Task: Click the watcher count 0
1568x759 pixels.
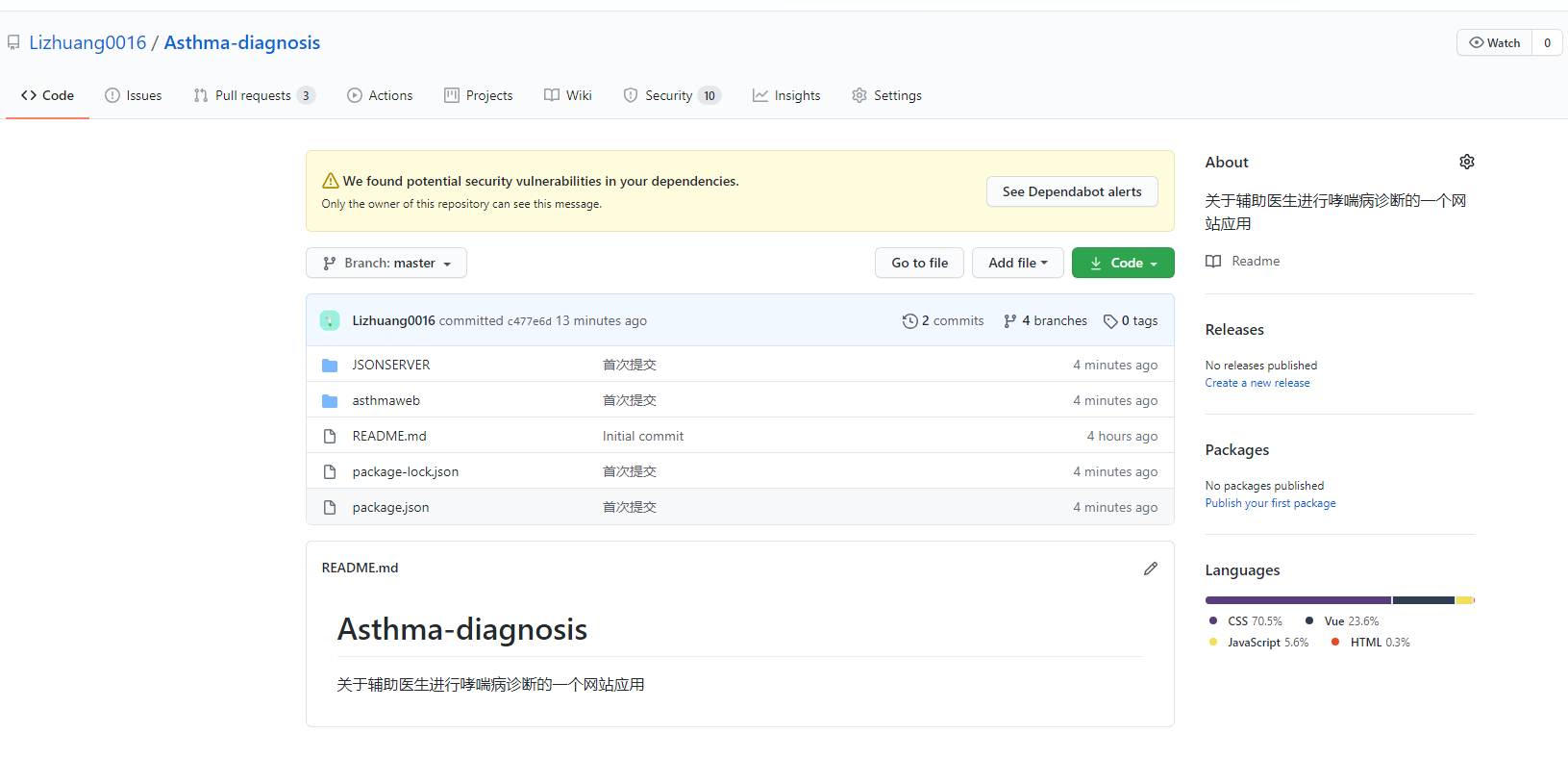Action: tap(1547, 42)
